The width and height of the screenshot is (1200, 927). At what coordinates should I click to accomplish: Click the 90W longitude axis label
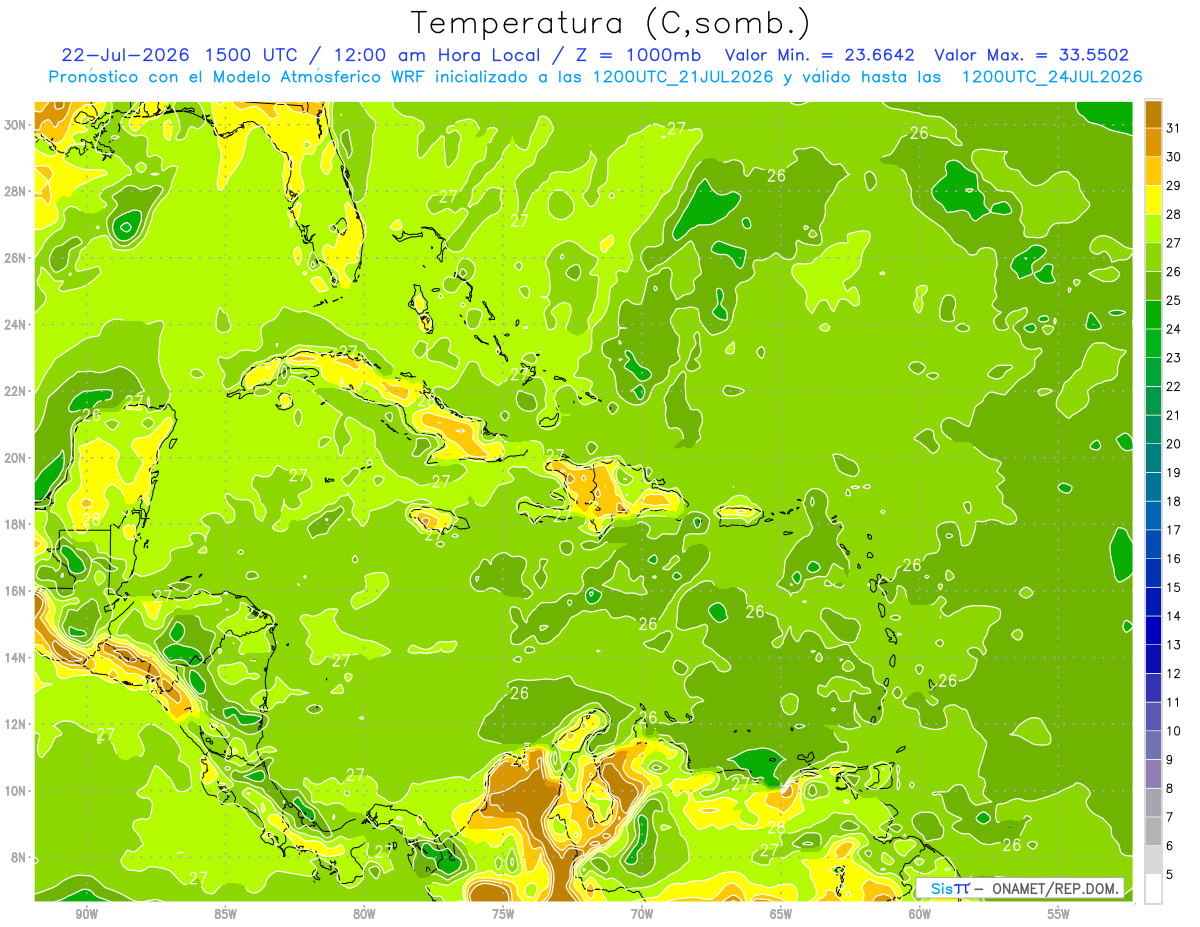(x=86, y=914)
